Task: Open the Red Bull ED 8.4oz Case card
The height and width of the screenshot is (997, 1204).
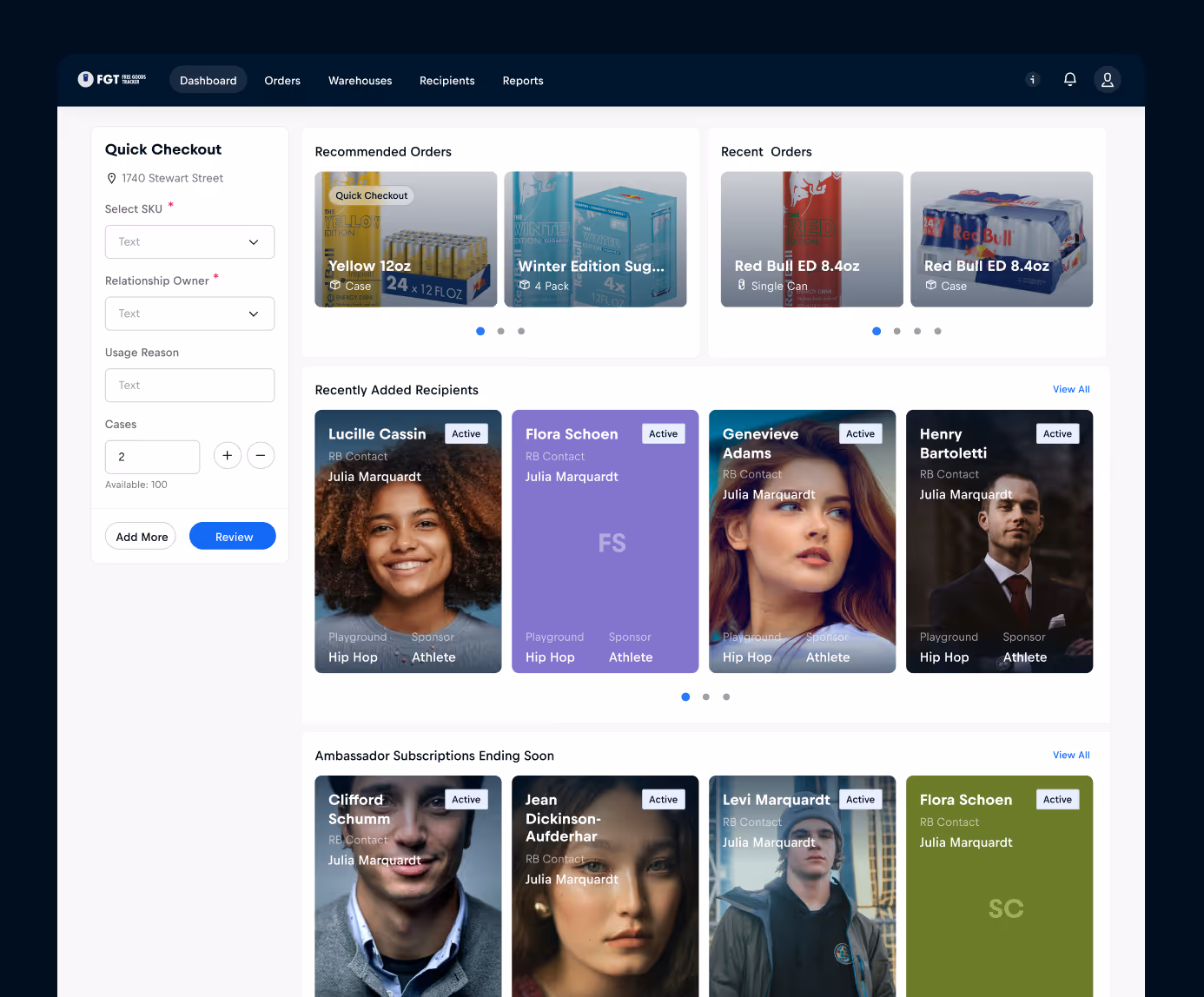Action: (x=1002, y=240)
